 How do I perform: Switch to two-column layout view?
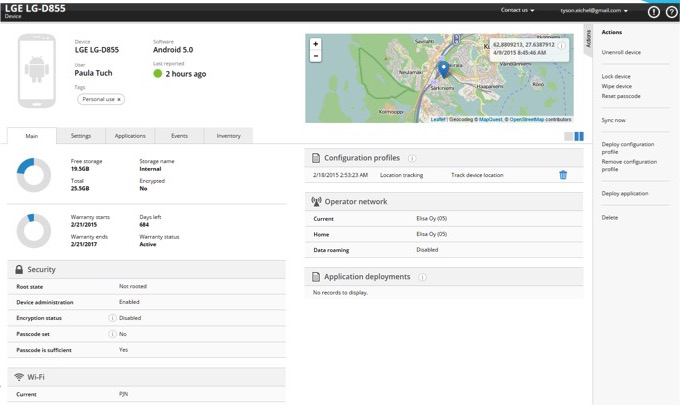tap(579, 136)
